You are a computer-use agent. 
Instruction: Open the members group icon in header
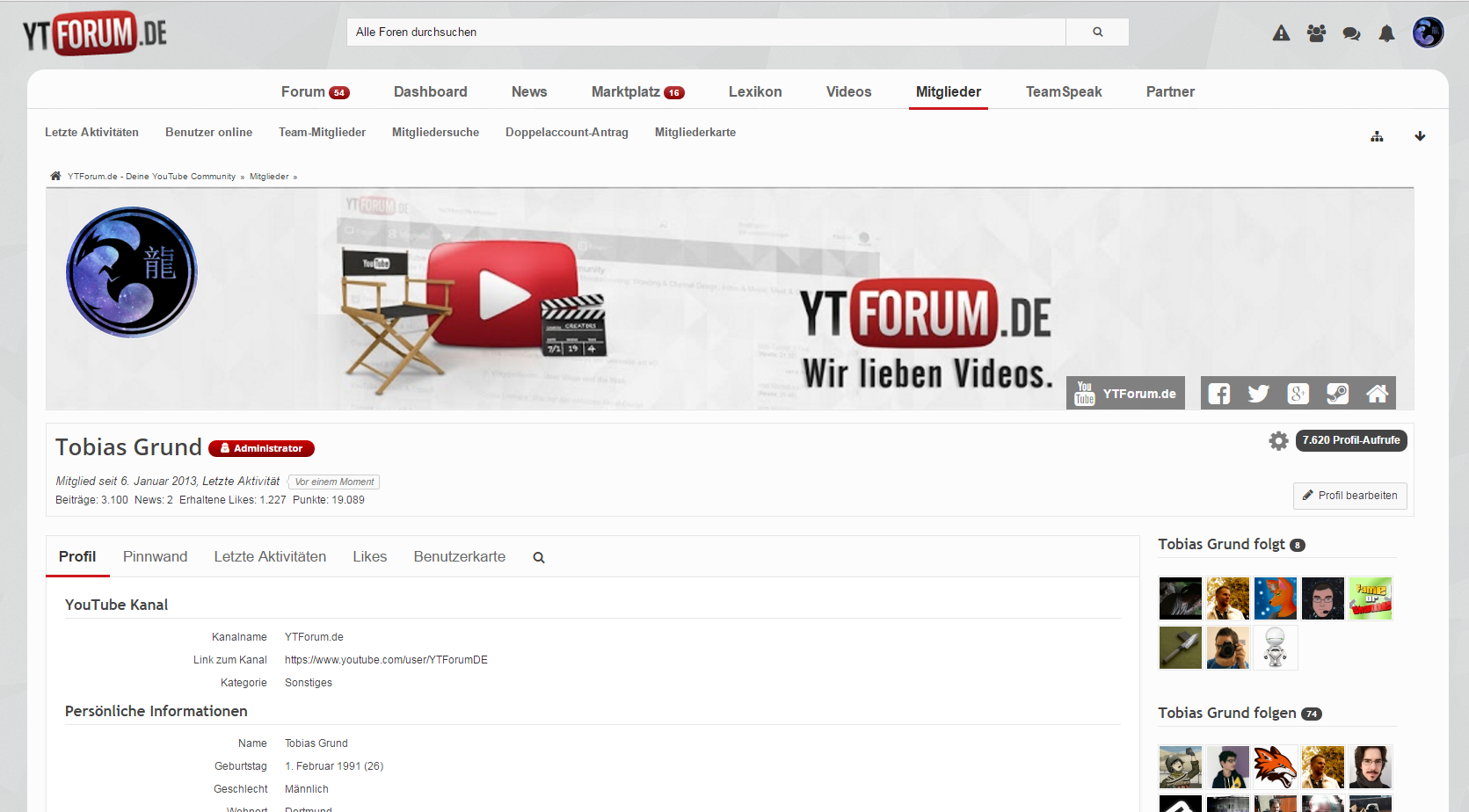(1316, 33)
